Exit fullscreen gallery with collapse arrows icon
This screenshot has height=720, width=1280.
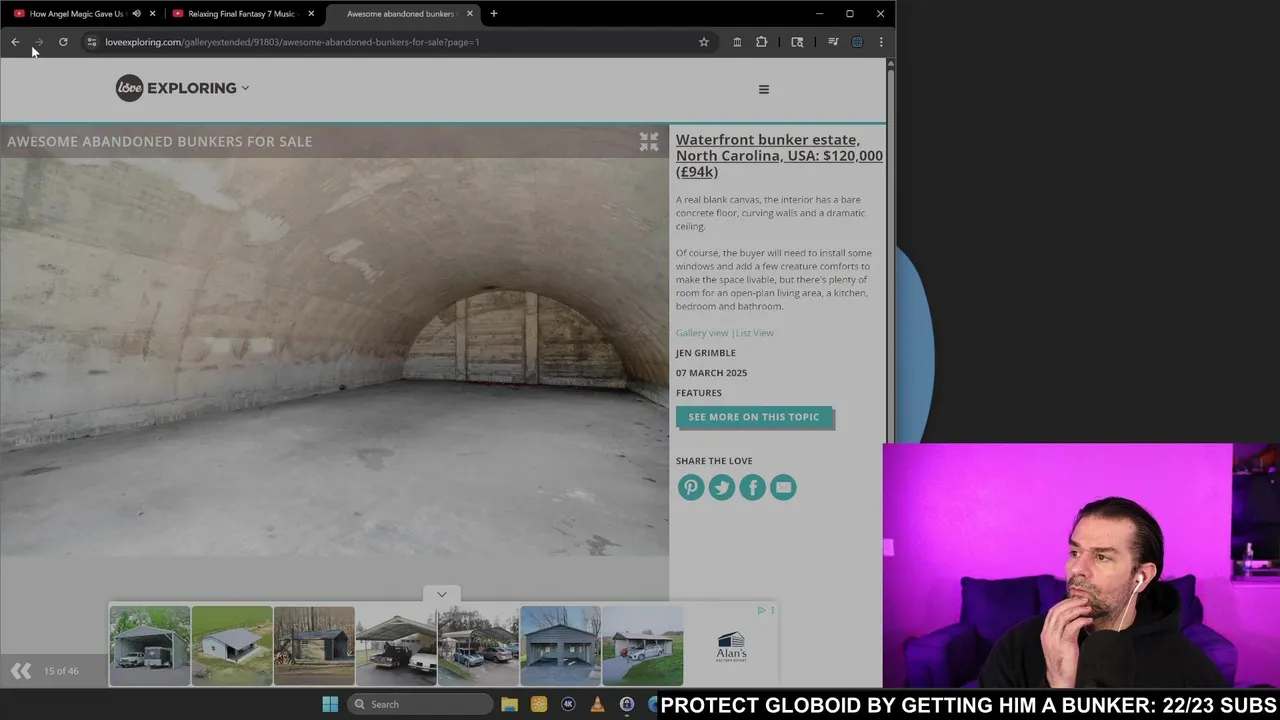point(649,142)
